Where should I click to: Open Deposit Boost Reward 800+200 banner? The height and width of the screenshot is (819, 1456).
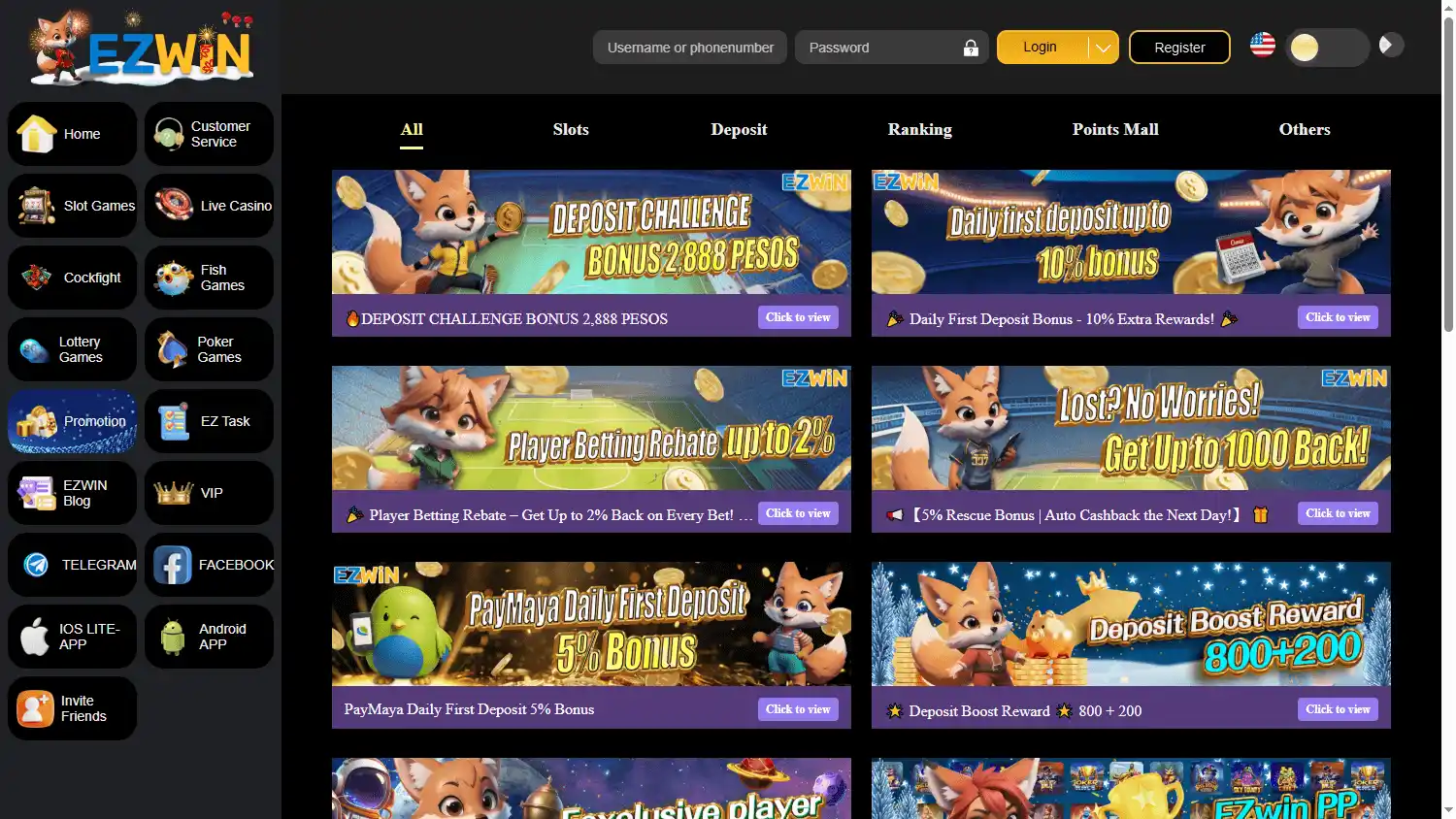(1131, 624)
